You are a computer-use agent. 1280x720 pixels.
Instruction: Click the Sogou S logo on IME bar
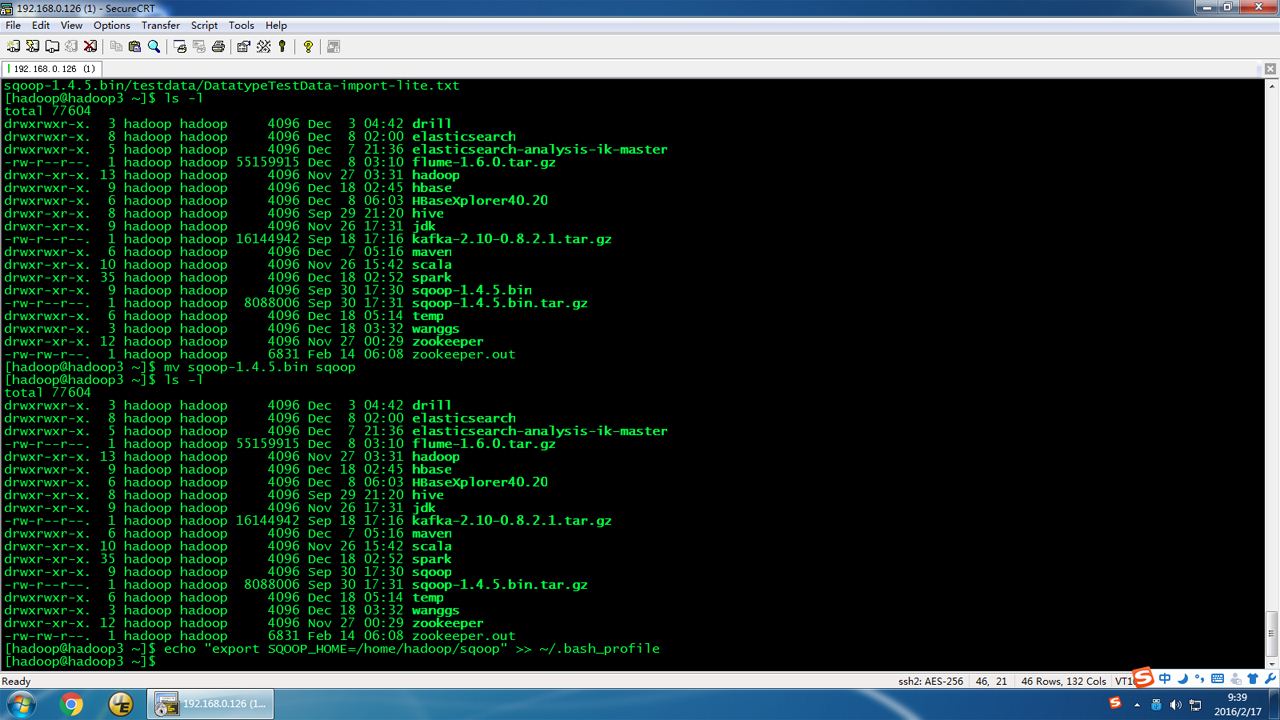pos(1144,677)
